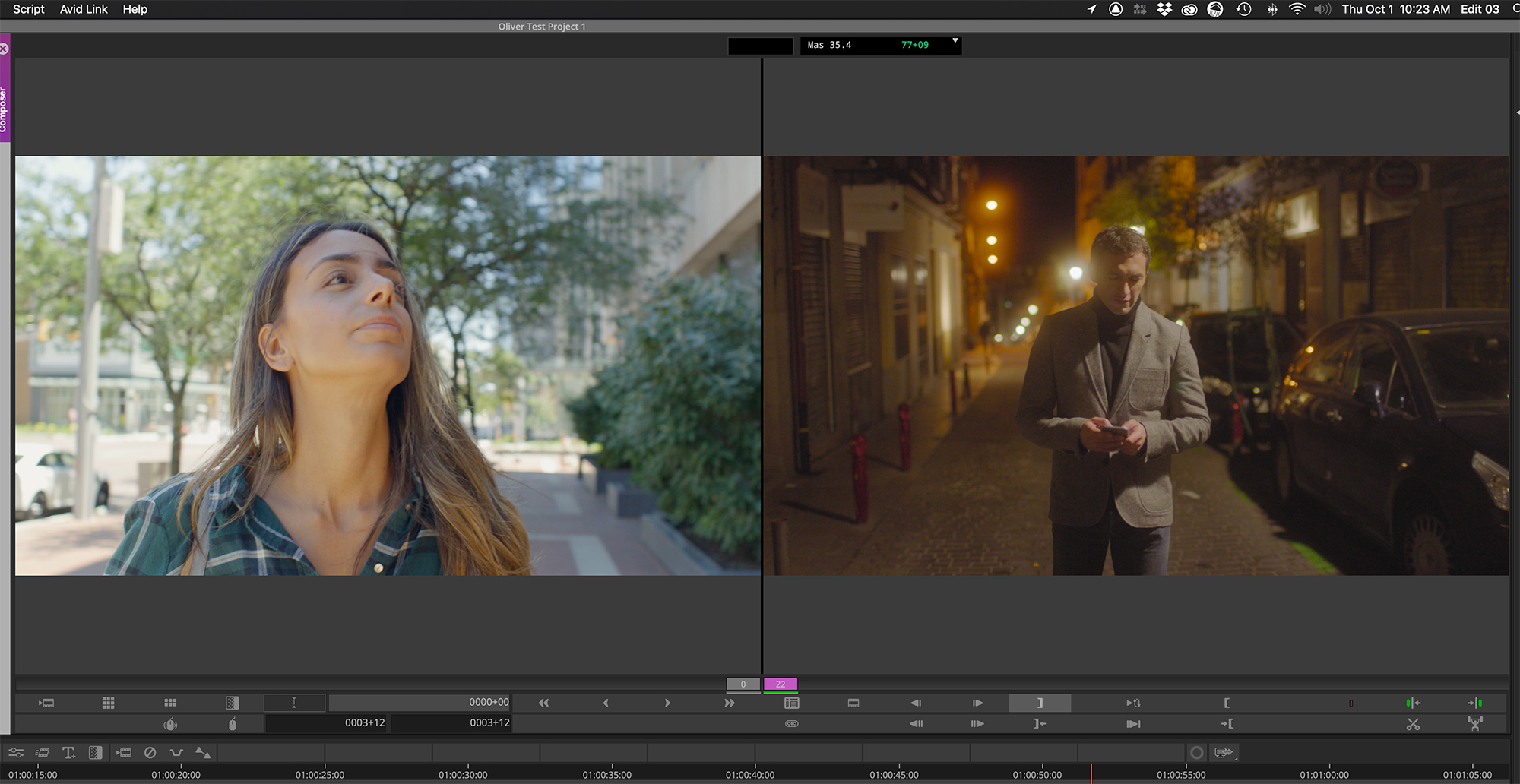The image size is (1520, 784).
Task: Click the 01:00:30:00 mark on timeline ruler
Action: pyautogui.click(x=463, y=774)
